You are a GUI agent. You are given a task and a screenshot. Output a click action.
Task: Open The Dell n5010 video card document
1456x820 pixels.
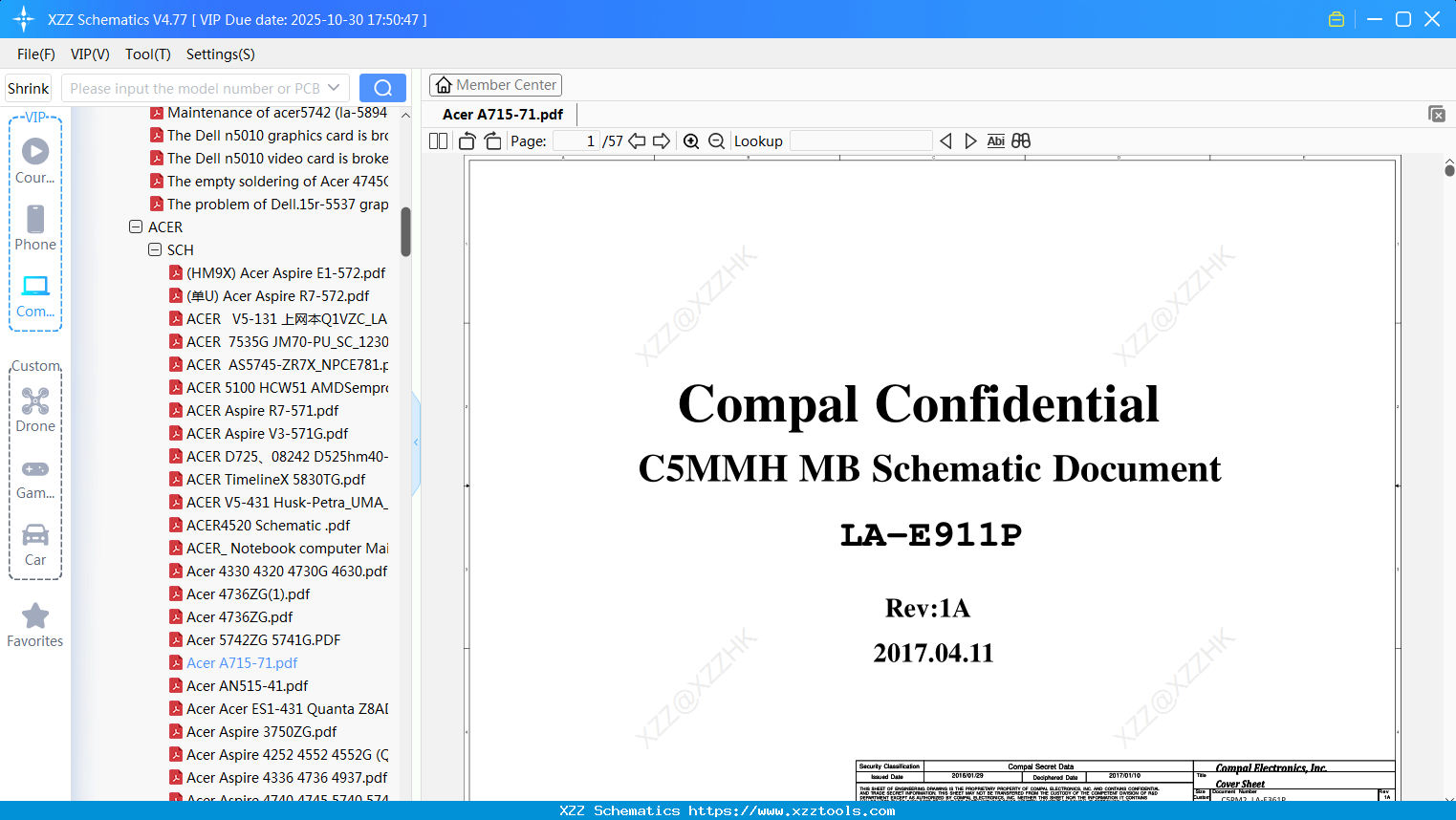coord(278,159)
